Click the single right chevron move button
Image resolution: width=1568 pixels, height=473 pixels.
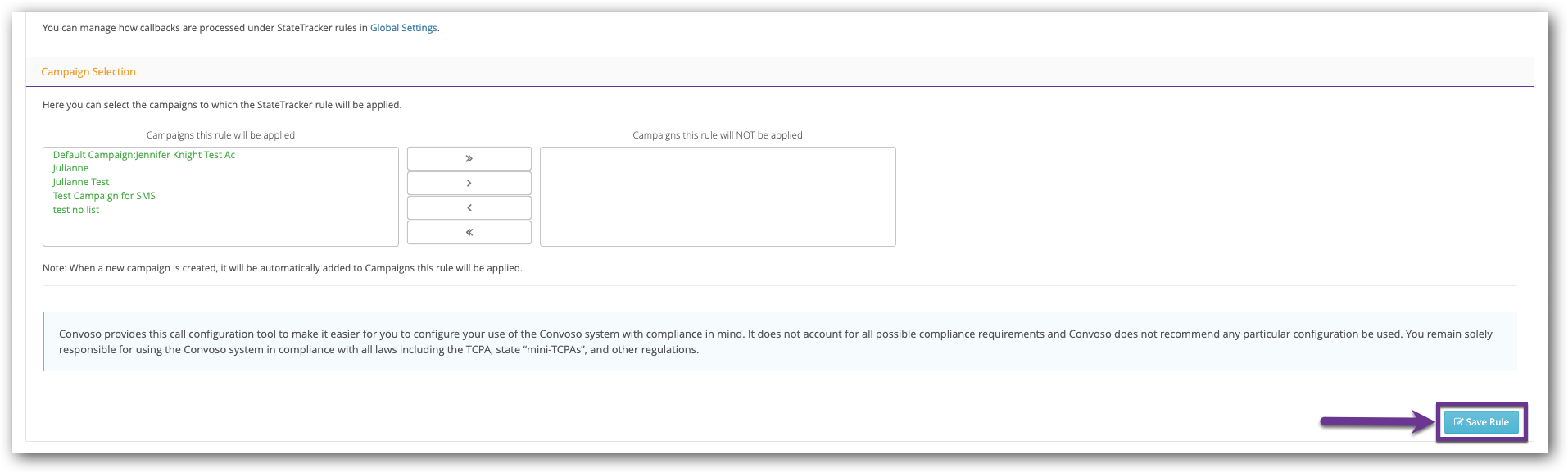(469, 183)
